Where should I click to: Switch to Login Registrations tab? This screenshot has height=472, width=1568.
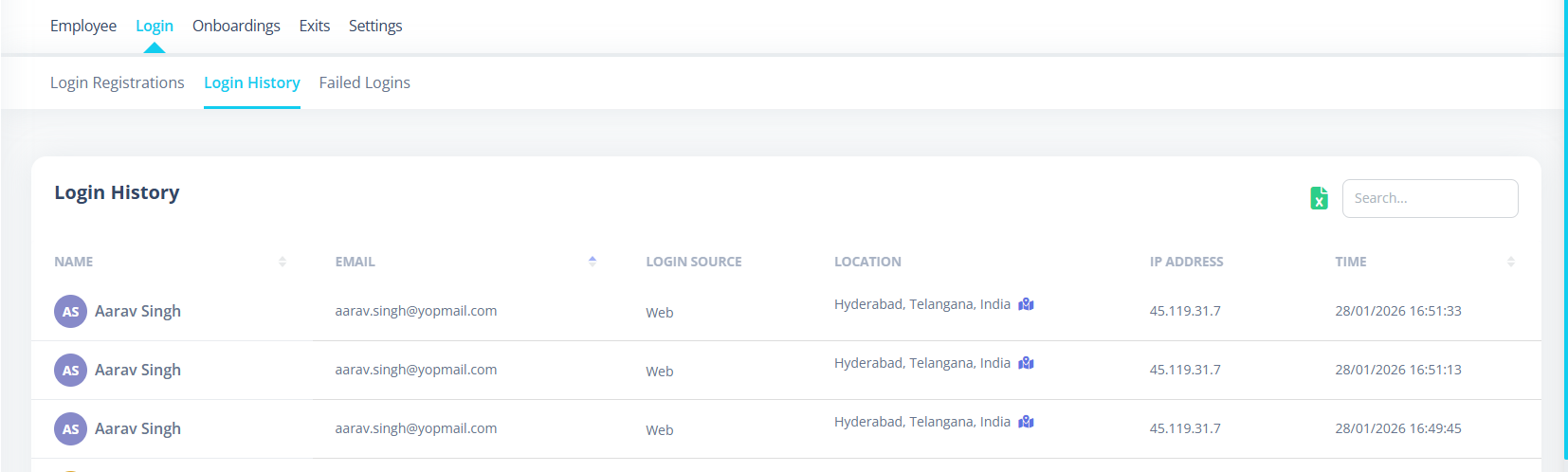click(x=118, y=82)
